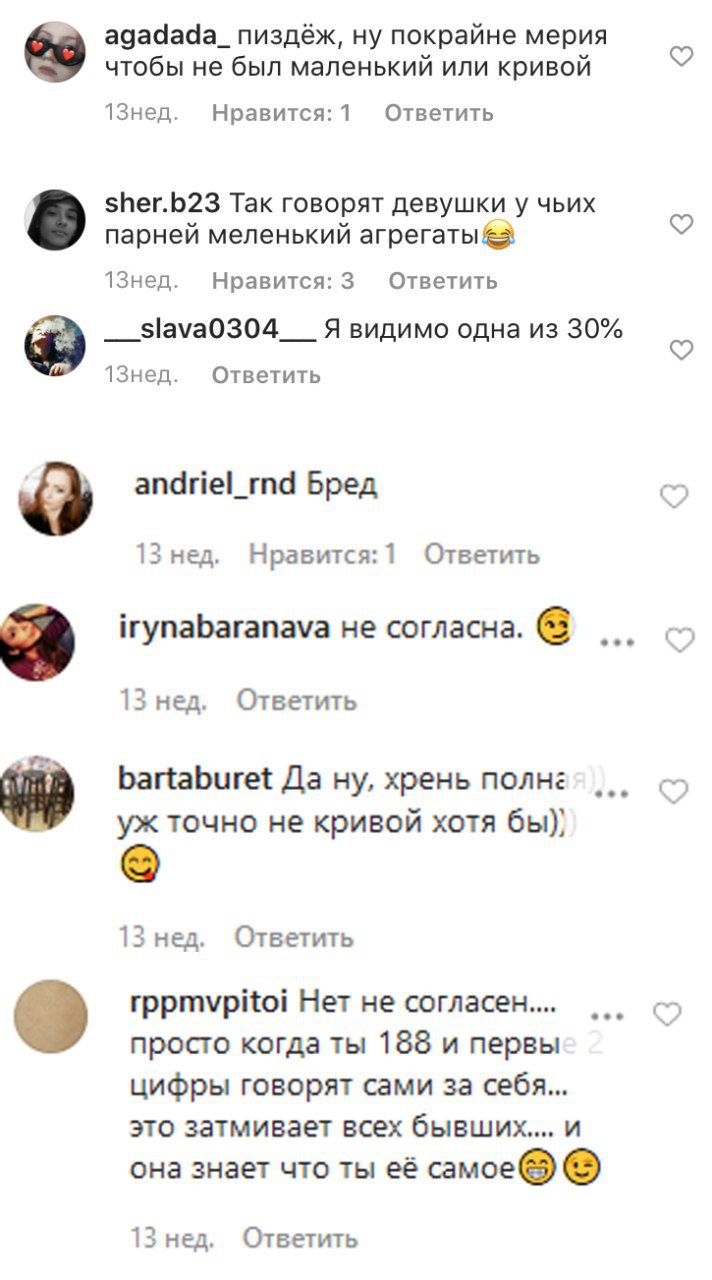The width and height of the screenshot is (712, 1280).
Task: Open three-dot menu on bartaburet comment
Action: coord(611,794)
